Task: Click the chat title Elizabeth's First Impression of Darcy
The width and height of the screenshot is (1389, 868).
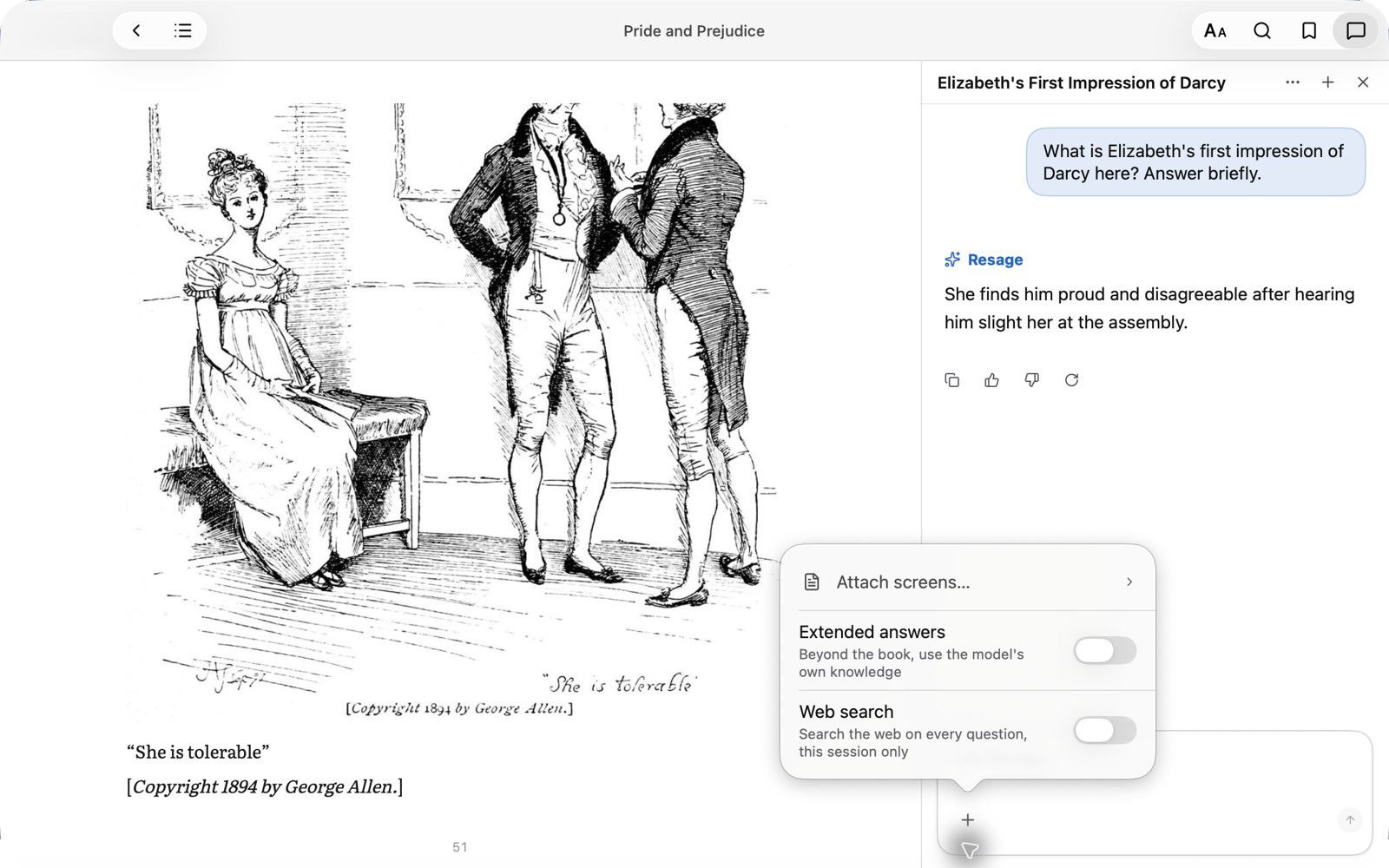Action: [x=1081, y=82]
